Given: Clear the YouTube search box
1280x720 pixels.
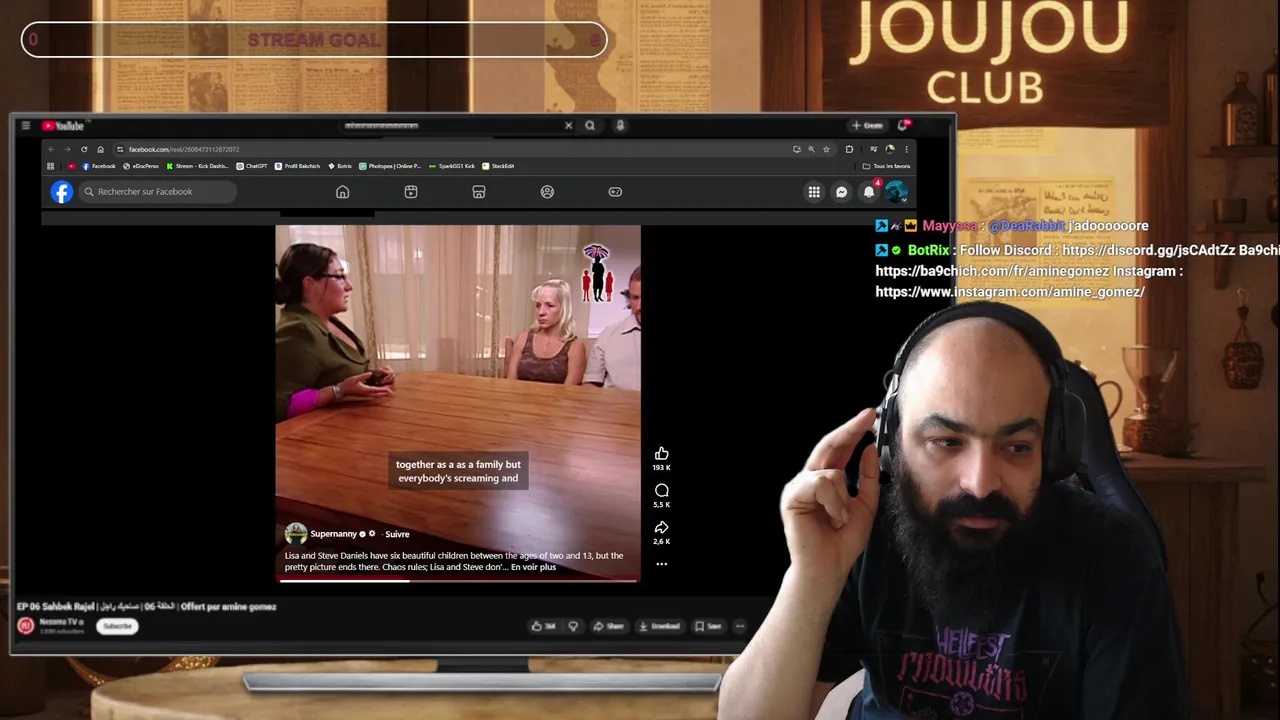Looking at the screenshot, I should point(568,126).
